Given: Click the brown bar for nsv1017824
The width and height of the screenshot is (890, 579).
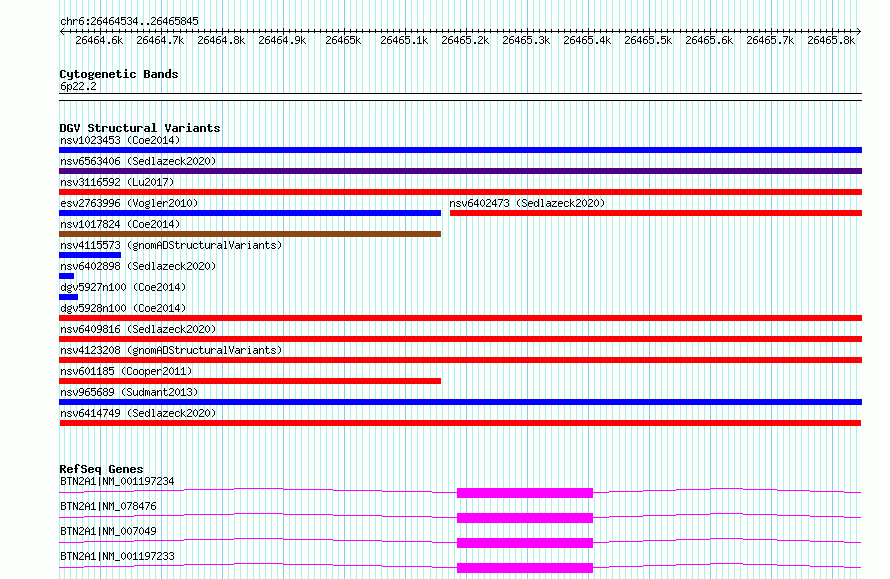Looking at the screenshot, I should [250, 234].
